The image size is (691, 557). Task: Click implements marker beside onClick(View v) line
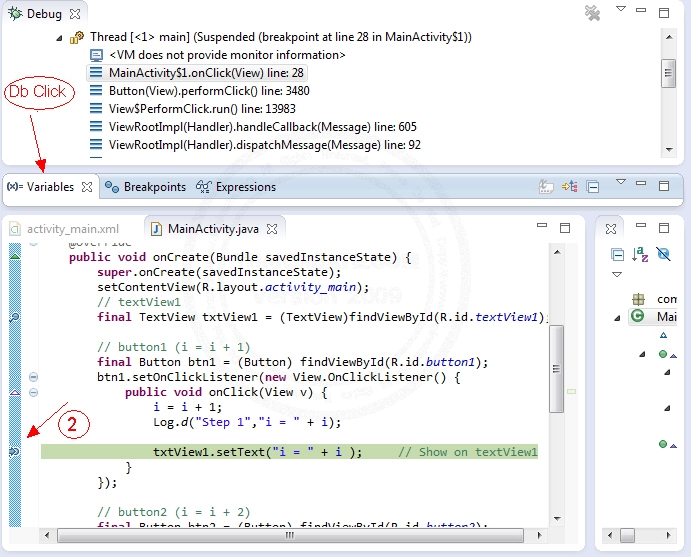pos(15,392)
